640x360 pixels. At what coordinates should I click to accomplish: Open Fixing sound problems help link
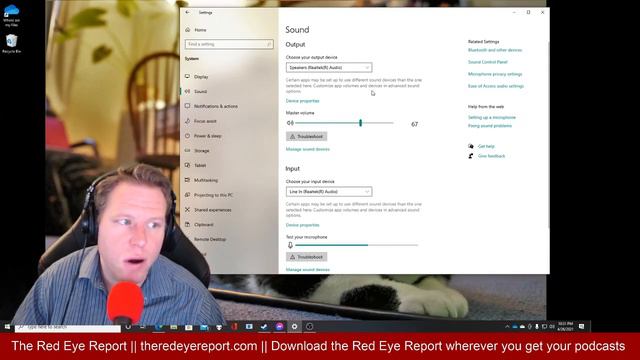490,126
